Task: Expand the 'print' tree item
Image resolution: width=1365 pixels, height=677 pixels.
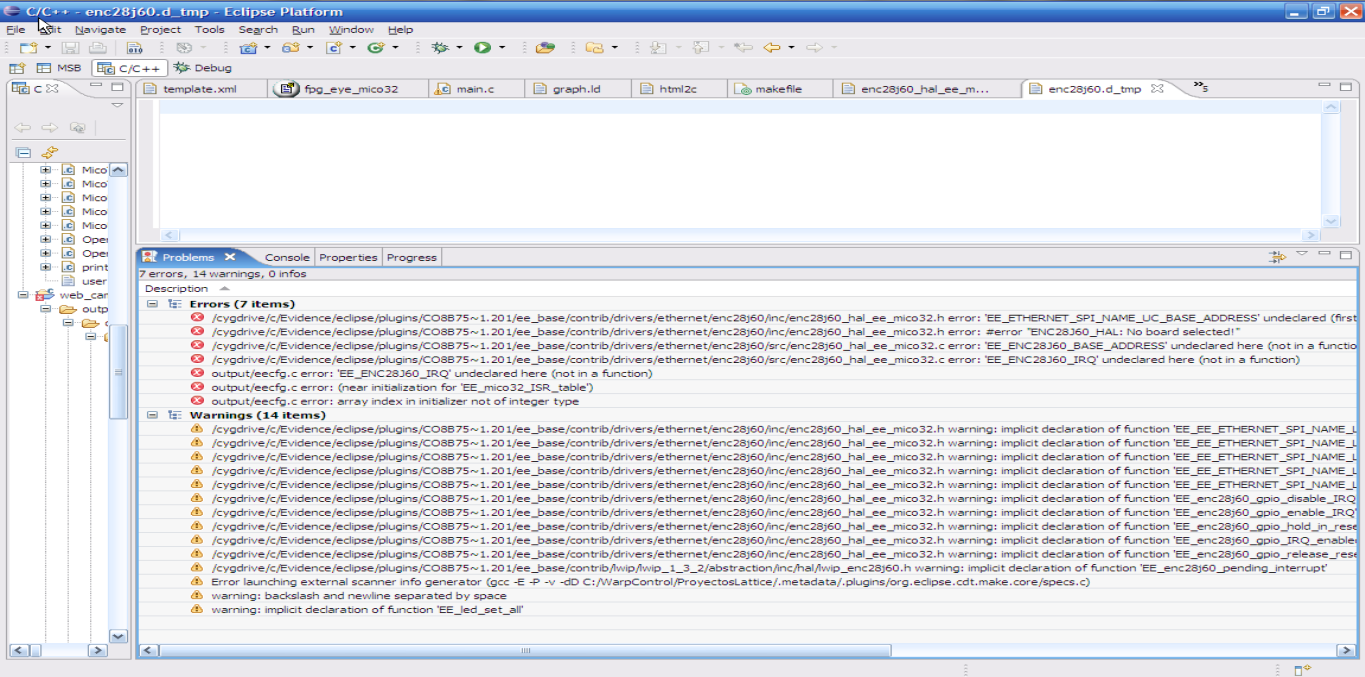Action: pos(46,268)
